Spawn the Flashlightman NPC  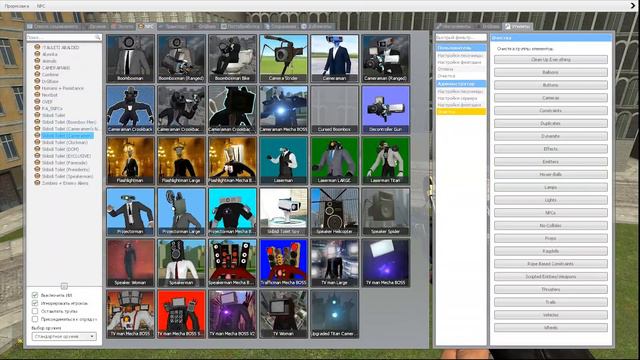coord(130,160)
